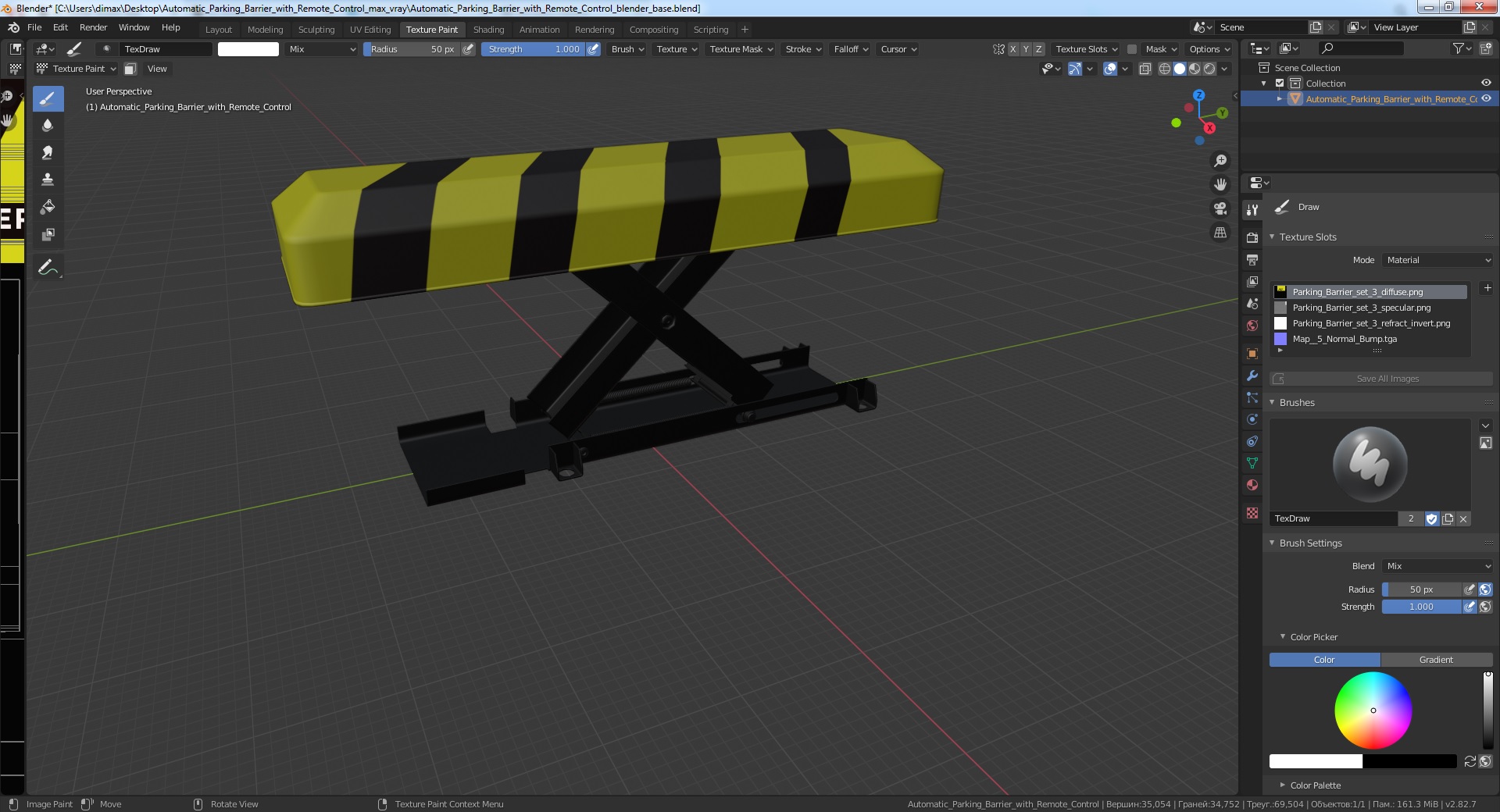Open Modifiers wrench properties tab
Image resolution: width=1500 pixels, height=812 pixels.
point(1252,376)
